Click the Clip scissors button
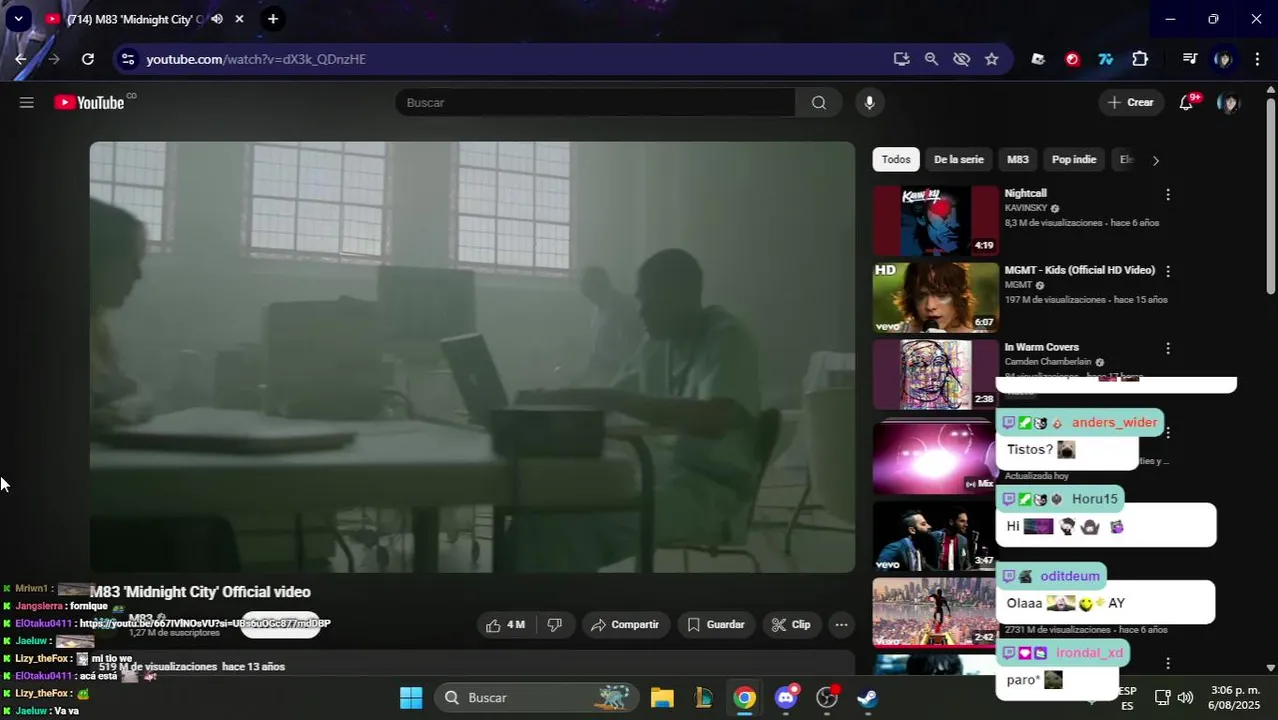1278x720 pixels. pyautogui.click(x=791, y=625)
